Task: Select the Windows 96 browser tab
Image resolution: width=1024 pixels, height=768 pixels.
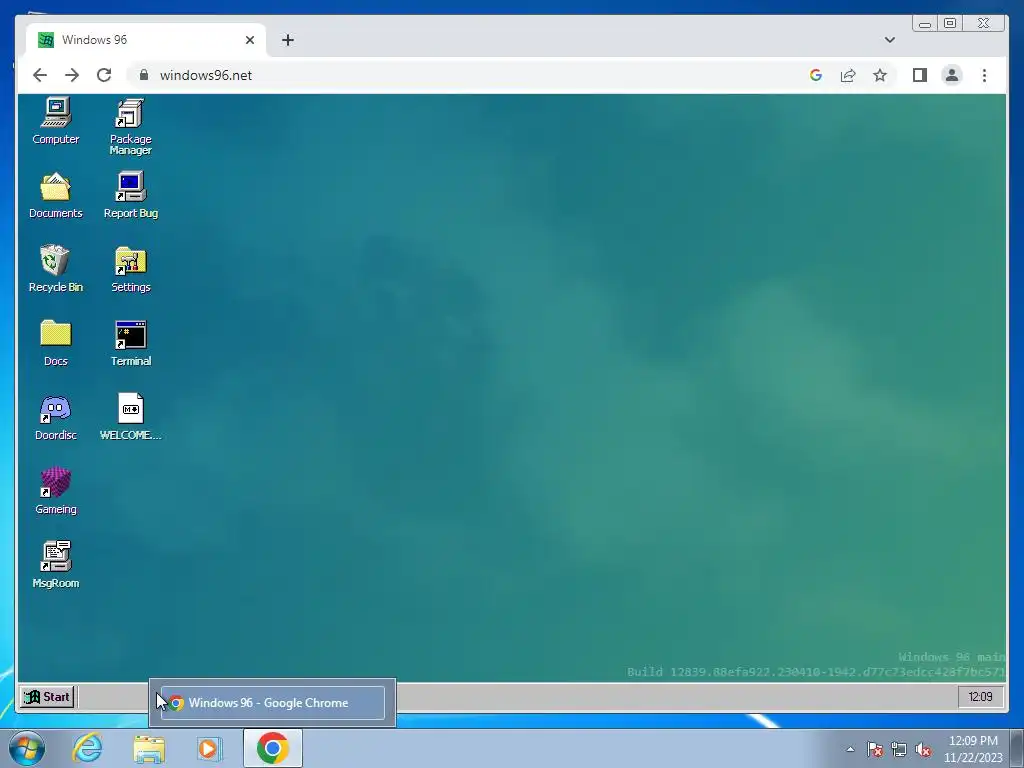Action: [x=146, y=40]
